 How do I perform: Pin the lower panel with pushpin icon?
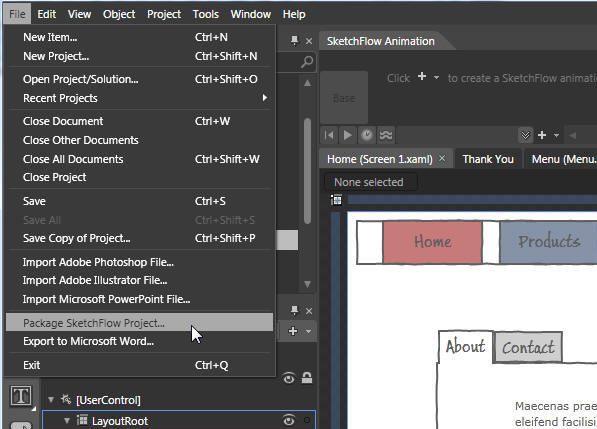pos(294,310)
